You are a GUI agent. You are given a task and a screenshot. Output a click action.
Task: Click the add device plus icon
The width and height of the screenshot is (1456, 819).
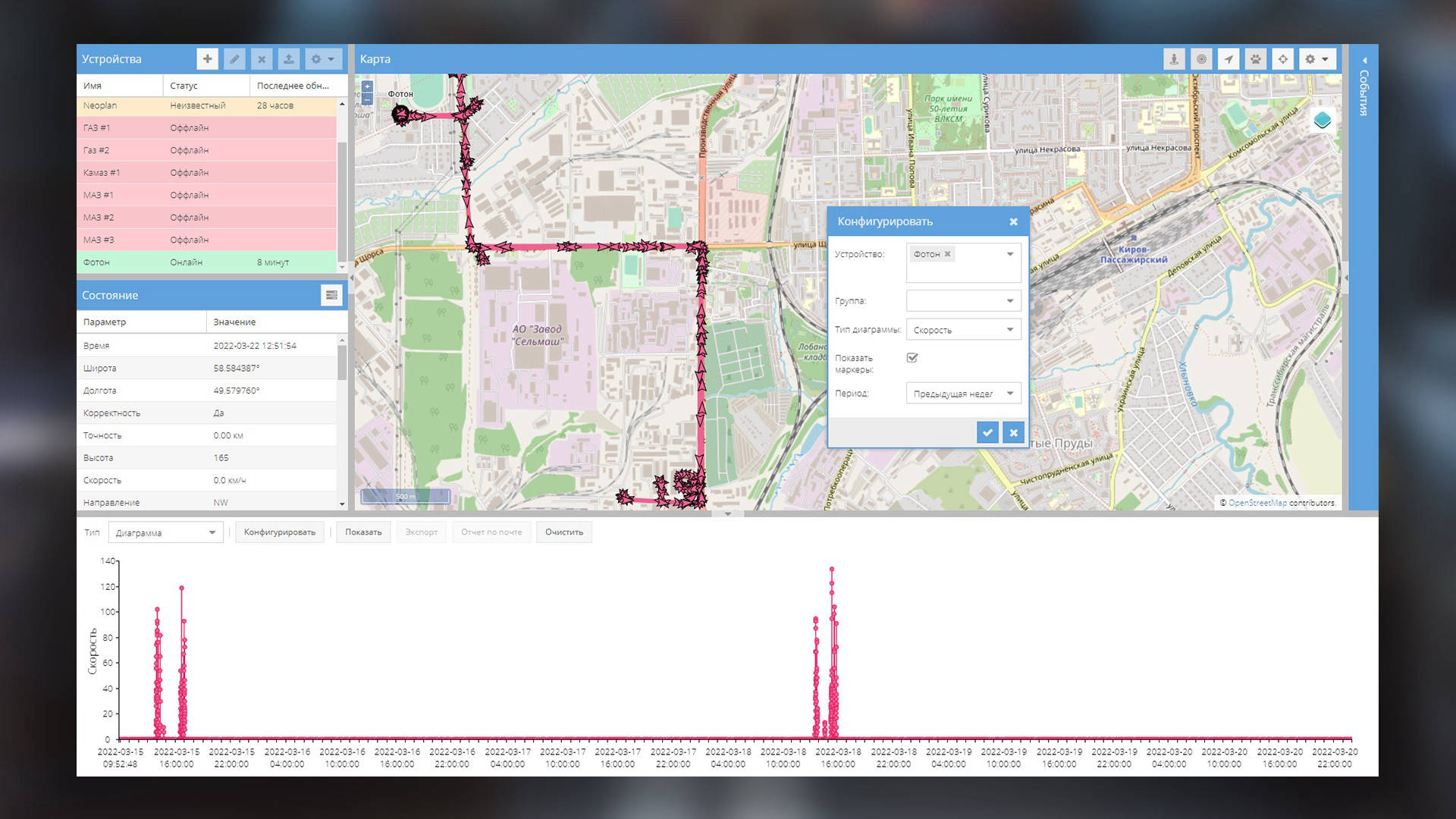[207, 59]
